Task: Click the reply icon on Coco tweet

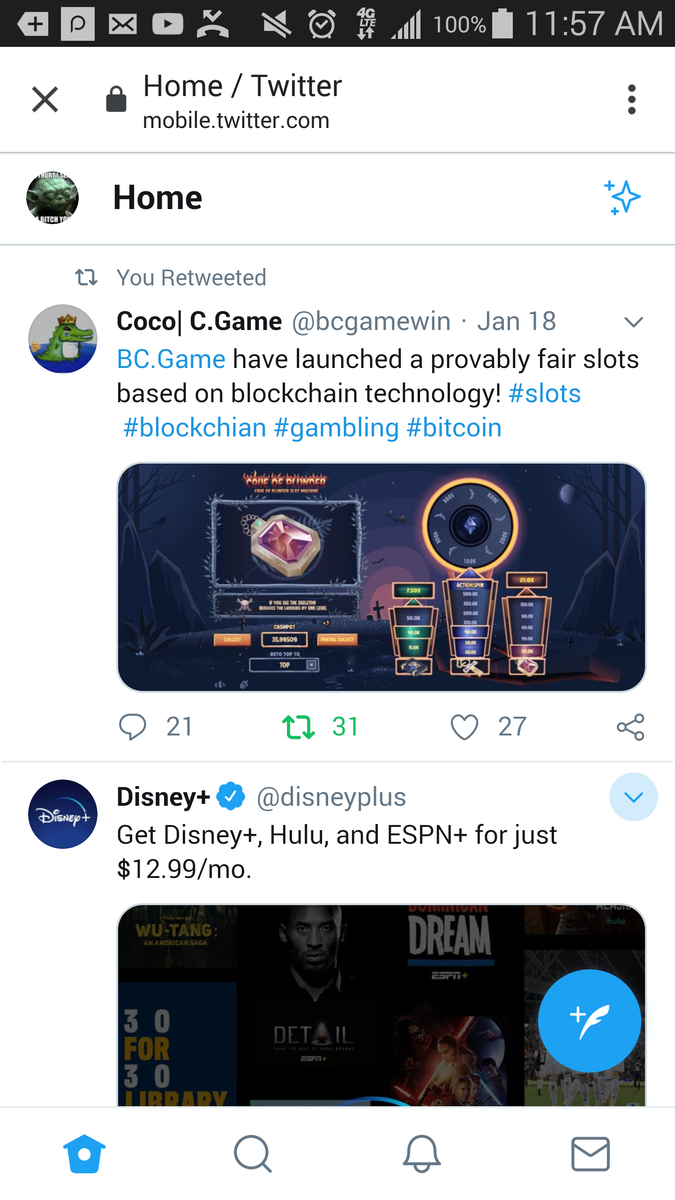Action: coord(133,727)
